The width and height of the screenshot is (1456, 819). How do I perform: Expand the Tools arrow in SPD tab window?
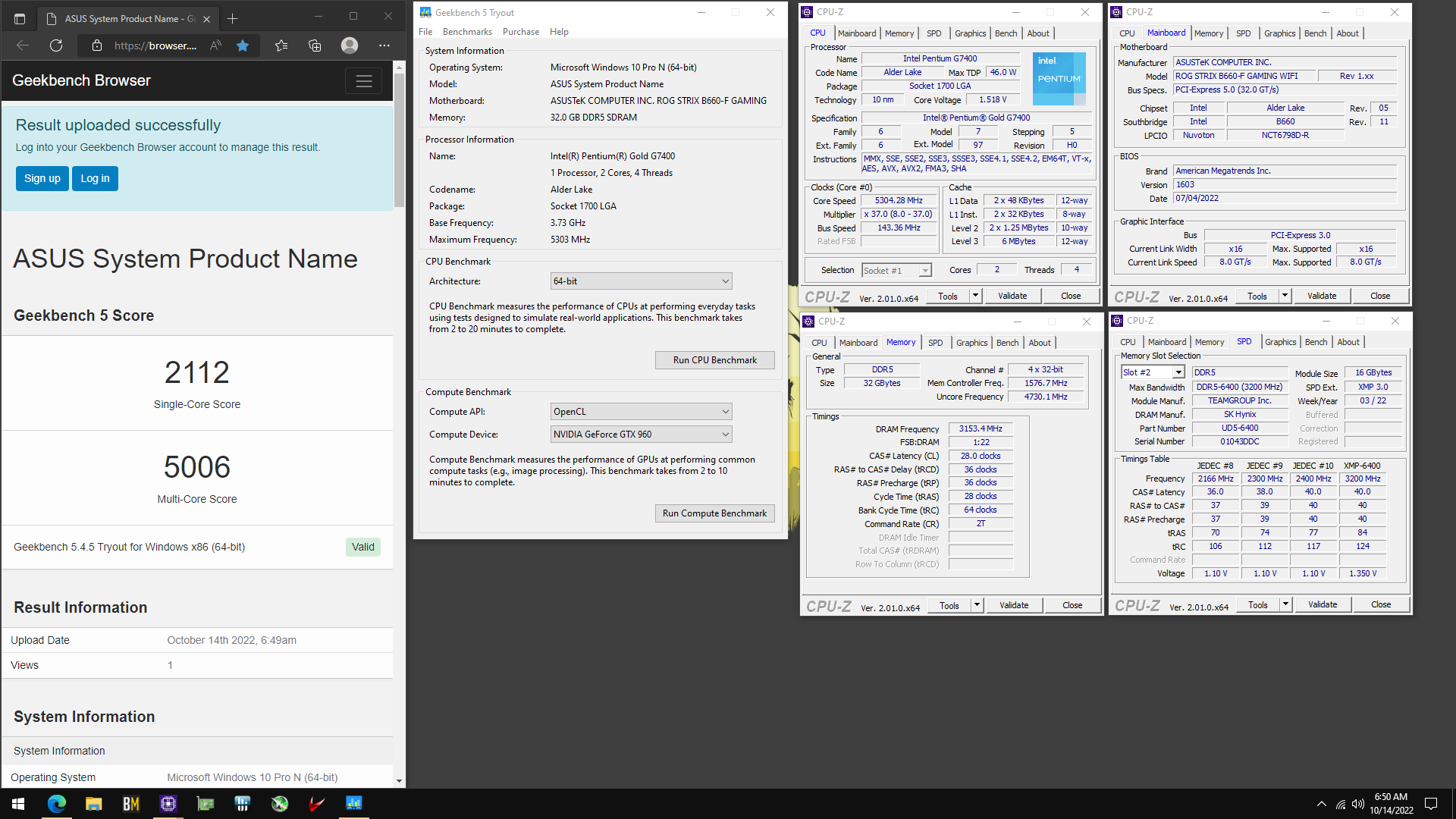click(1286, 604)
